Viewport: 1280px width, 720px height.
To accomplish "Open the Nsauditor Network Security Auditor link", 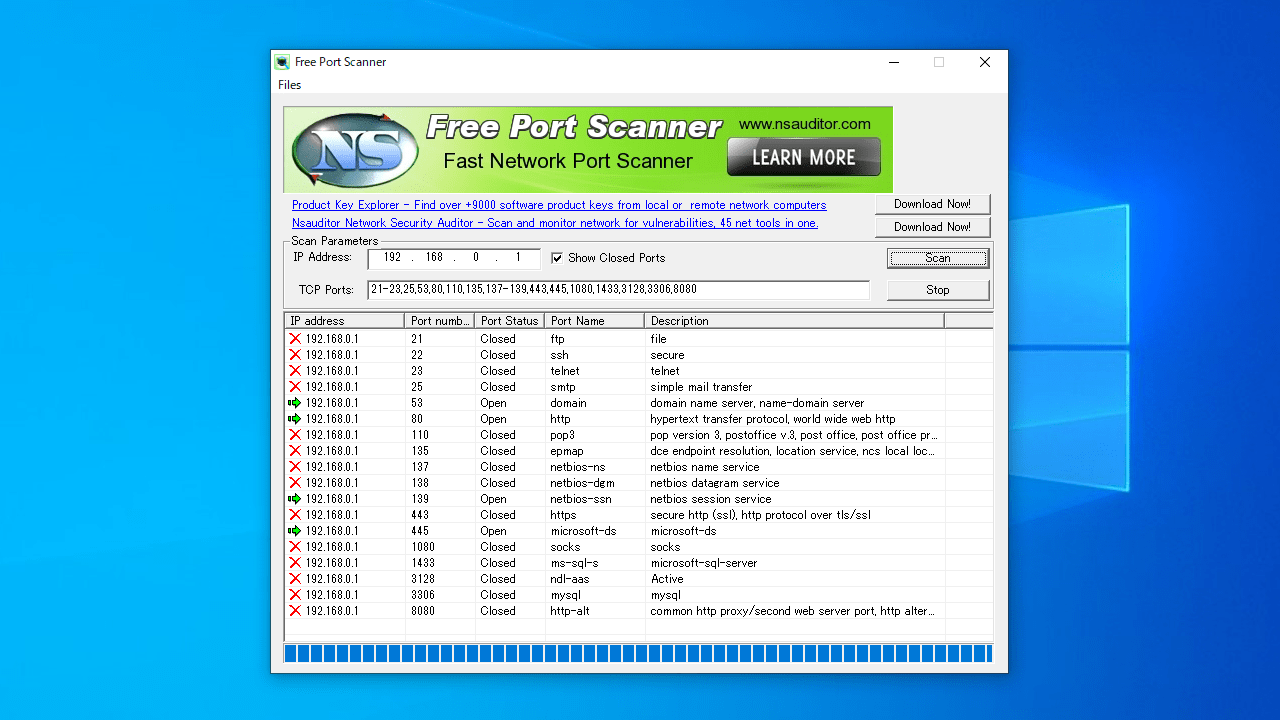I will [x=555, y=223].
